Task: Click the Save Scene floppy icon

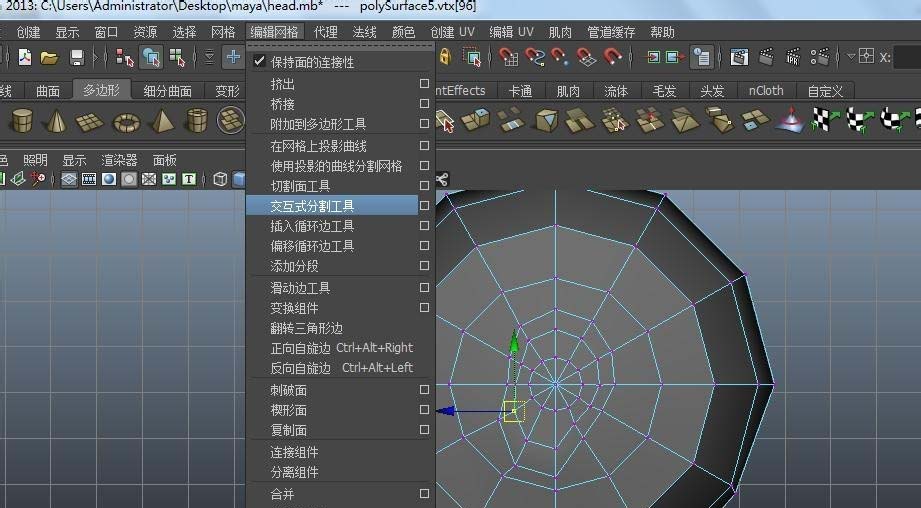Action: 76,57
